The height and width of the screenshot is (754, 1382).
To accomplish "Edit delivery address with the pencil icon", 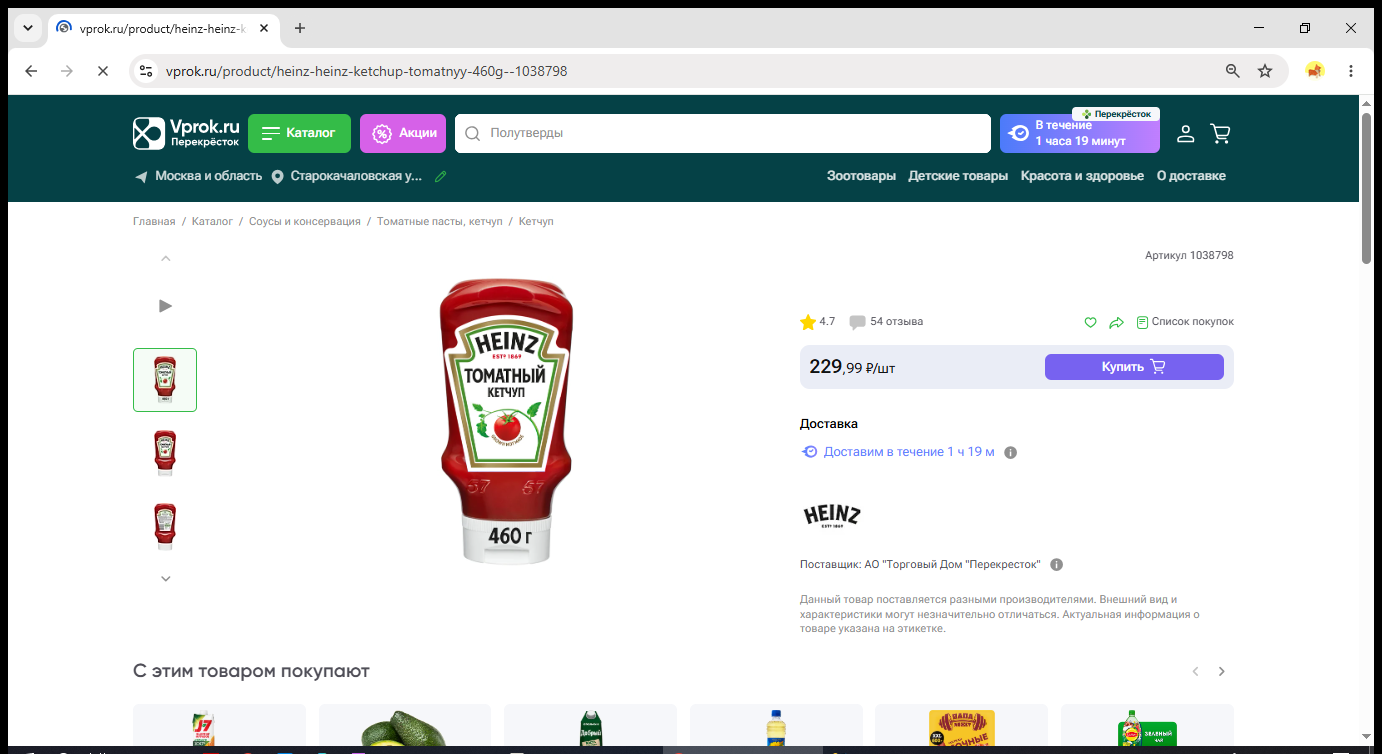I will tap(441, 176).
